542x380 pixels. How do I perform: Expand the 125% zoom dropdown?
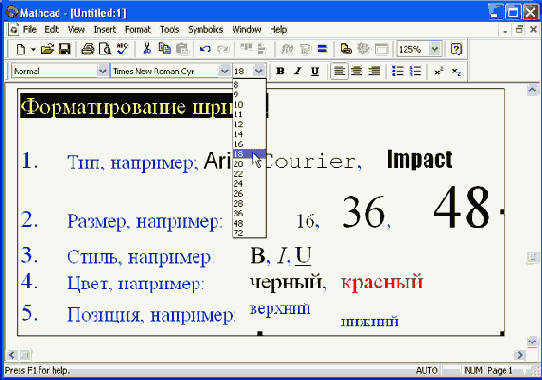point(435,49)
